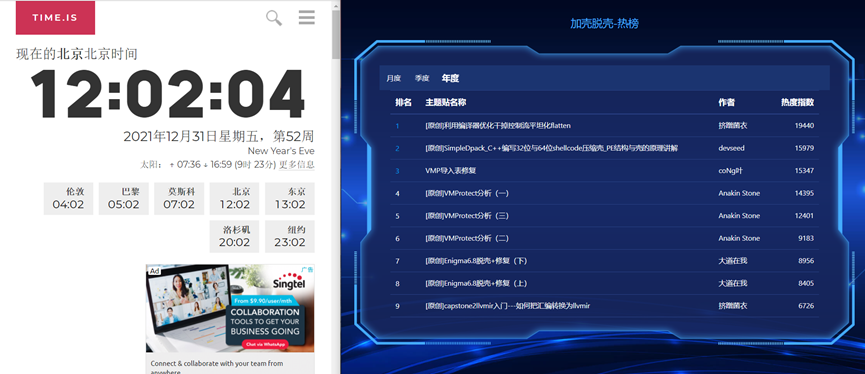Open the Singtel collaboration ad image

(230, 308)
